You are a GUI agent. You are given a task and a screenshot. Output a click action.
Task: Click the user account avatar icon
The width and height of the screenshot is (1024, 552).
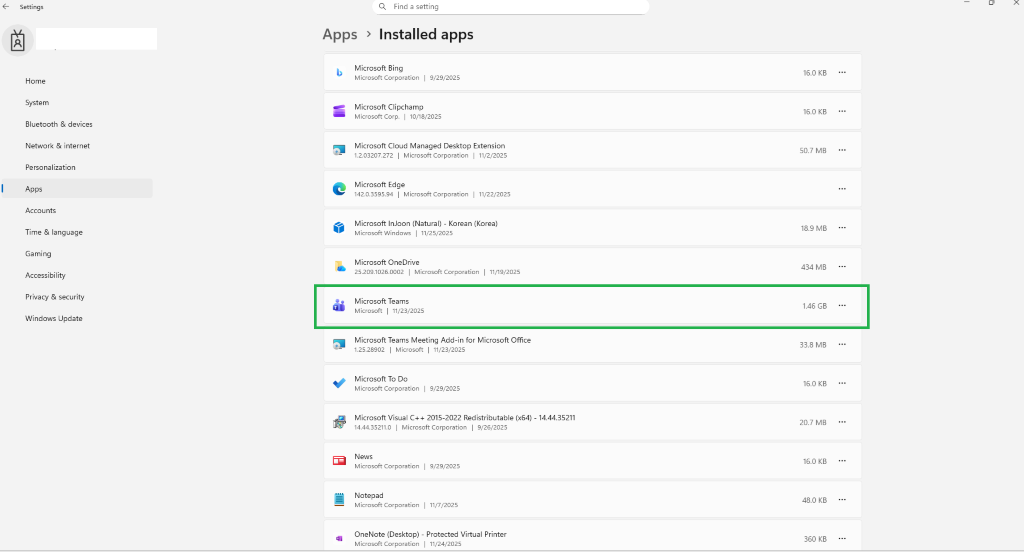18,41
